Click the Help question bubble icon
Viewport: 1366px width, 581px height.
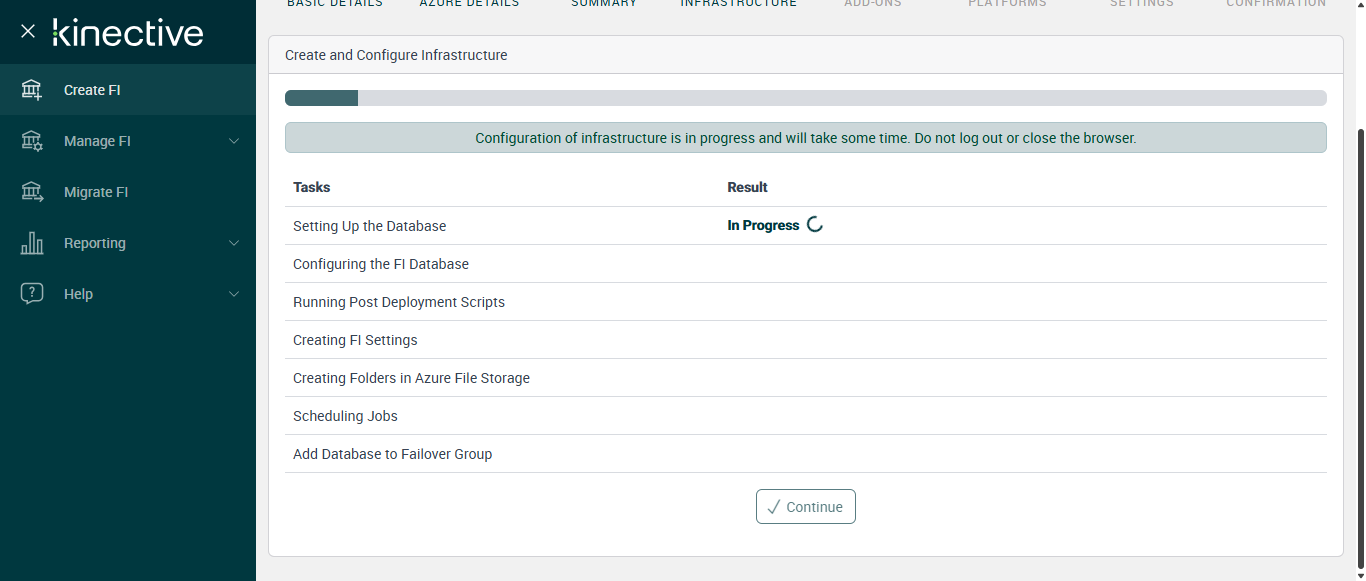[x=32, y=294]
